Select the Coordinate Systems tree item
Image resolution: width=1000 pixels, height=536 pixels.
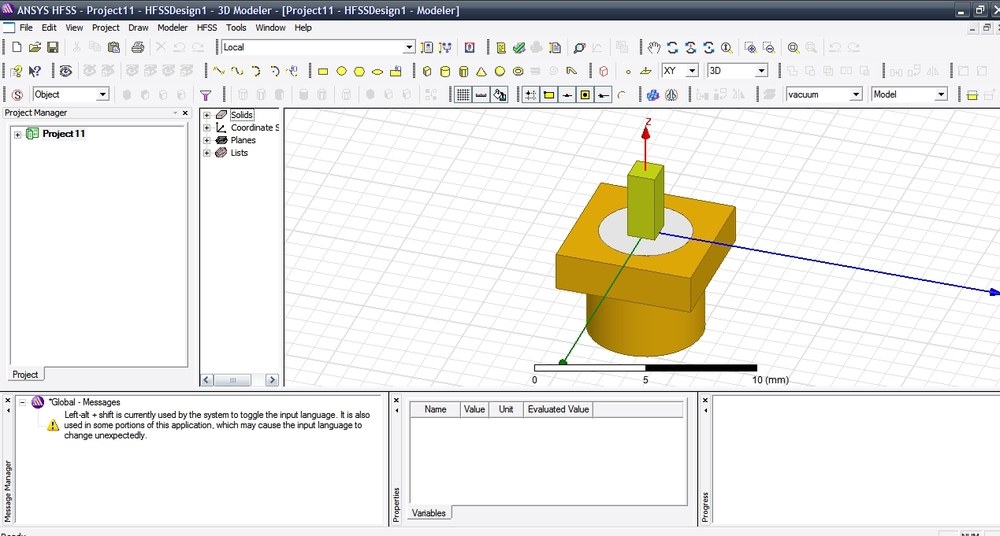(254, 128)
